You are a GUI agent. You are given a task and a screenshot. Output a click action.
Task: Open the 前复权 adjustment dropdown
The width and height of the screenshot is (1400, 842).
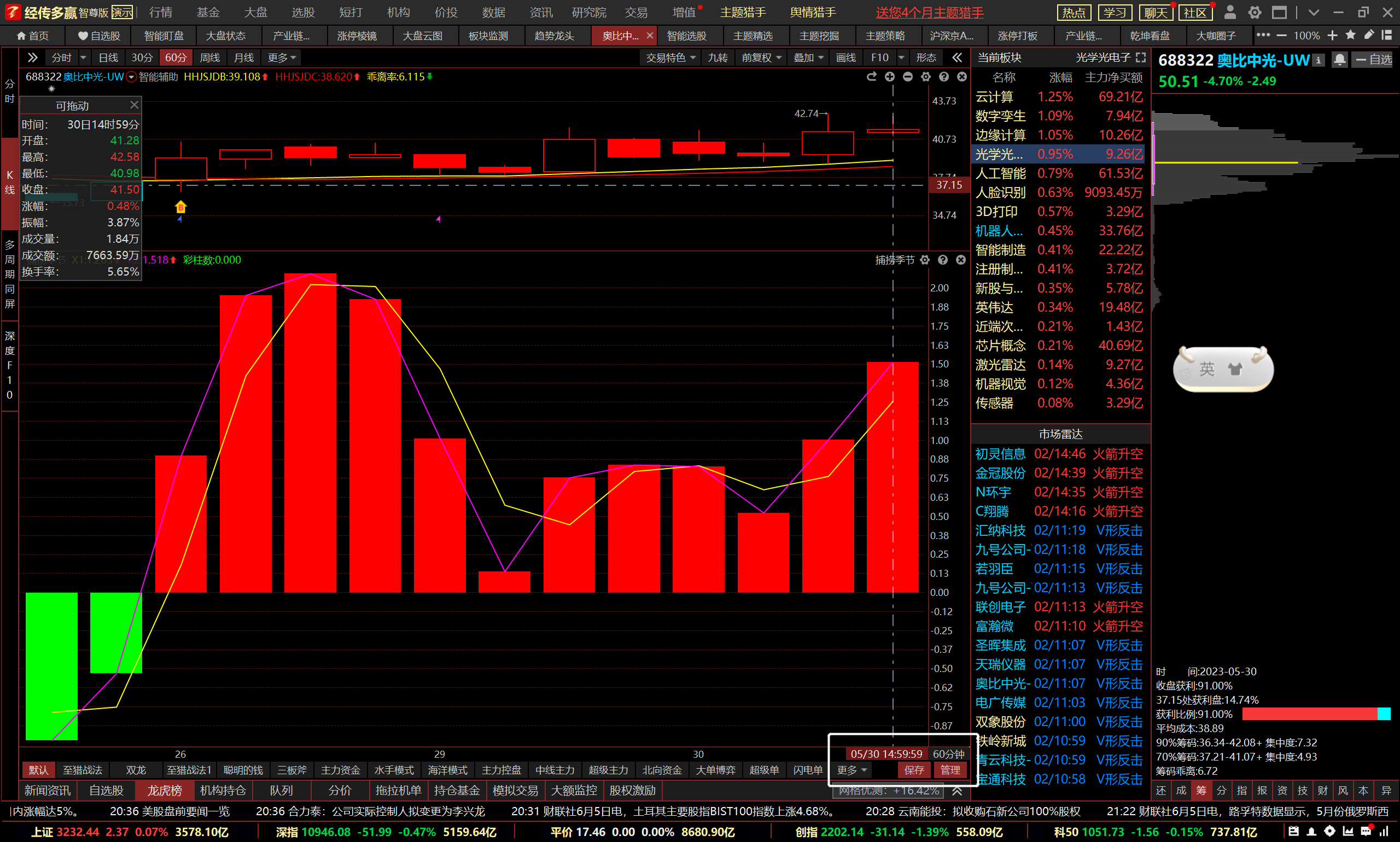point(762,57)
